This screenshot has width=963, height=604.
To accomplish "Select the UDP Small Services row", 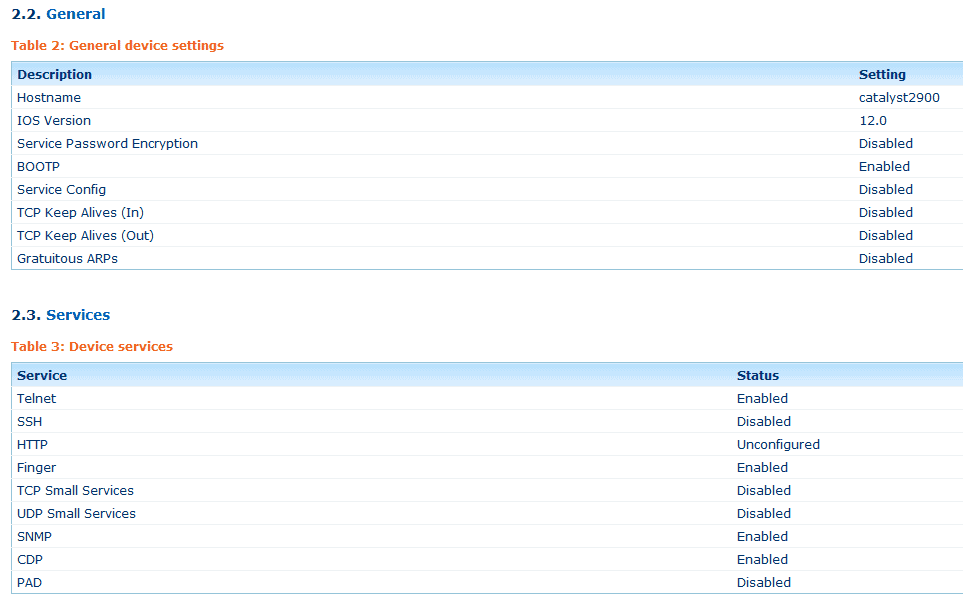I will point(488,514).
